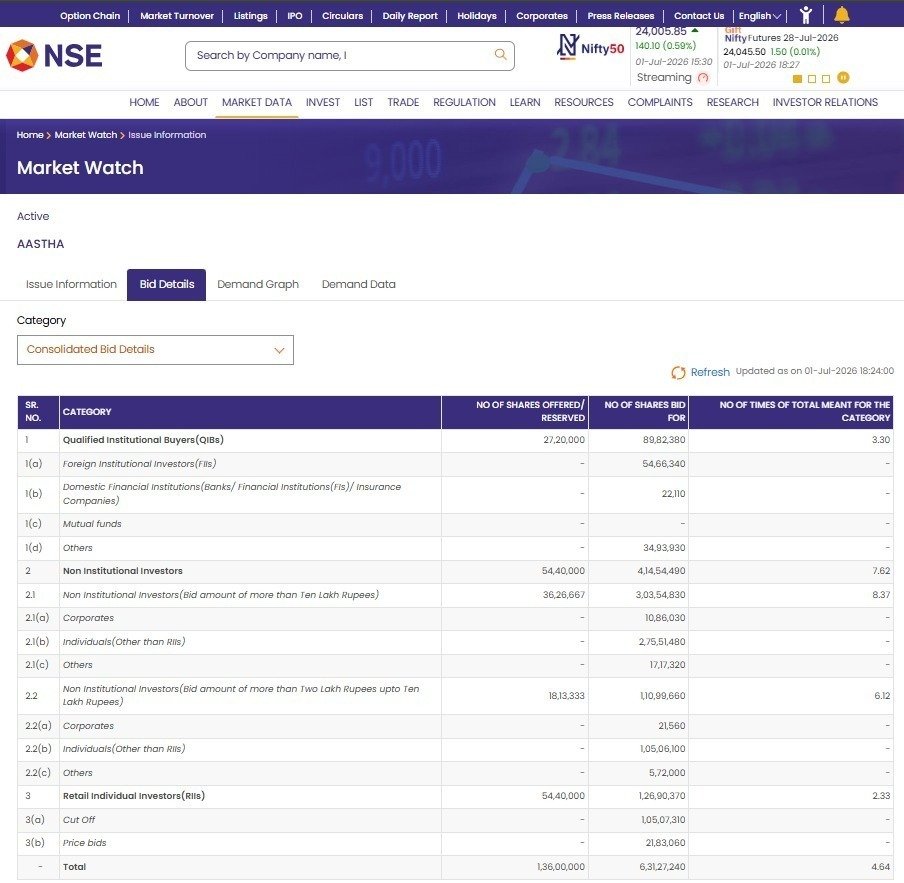This screenshot has width=904, height=883.
Task: Open the INVESTOR RELATIONS menu
Action: point(825,102)
